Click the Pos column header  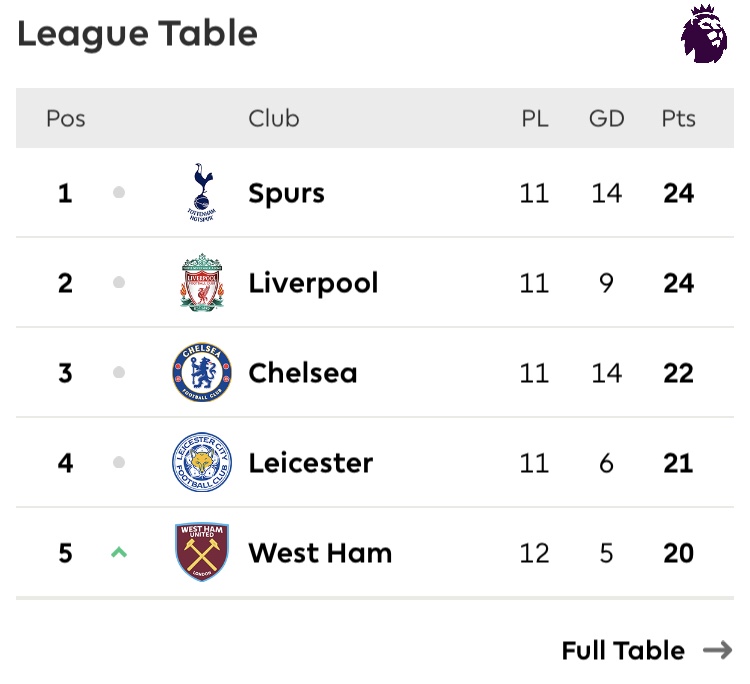coord(66,118)
